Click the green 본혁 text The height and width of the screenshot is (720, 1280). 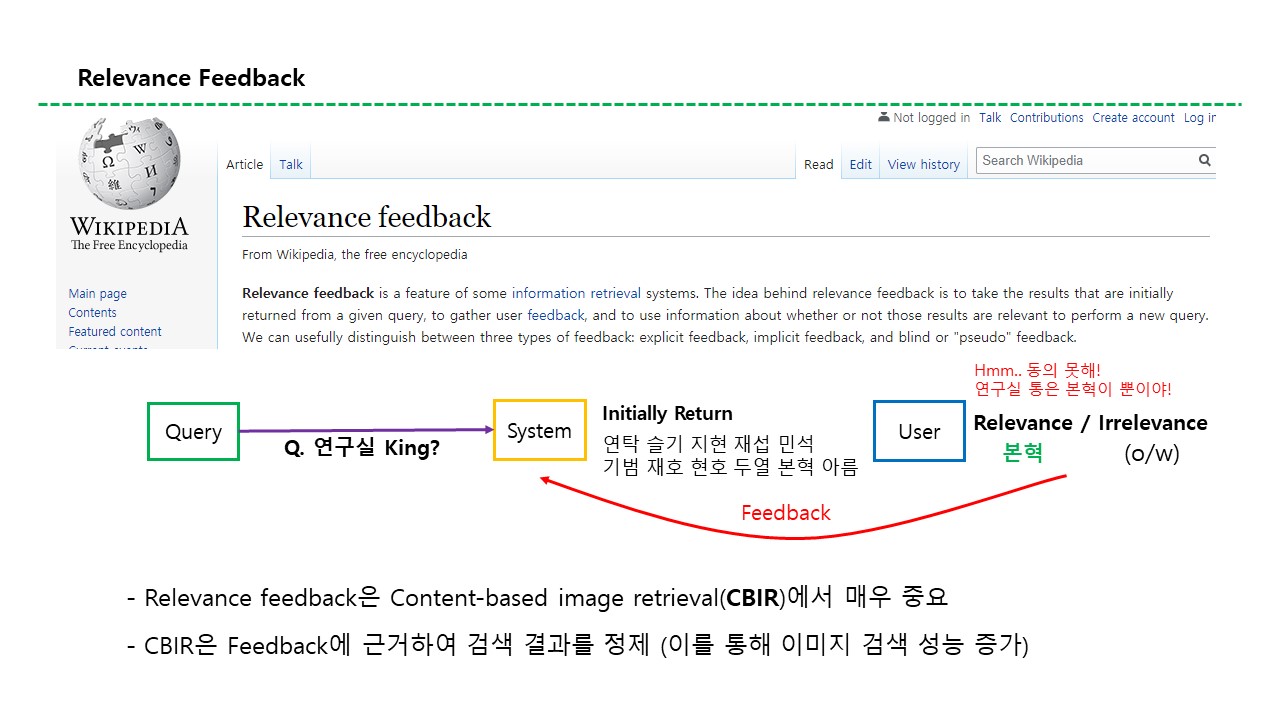1023,453
